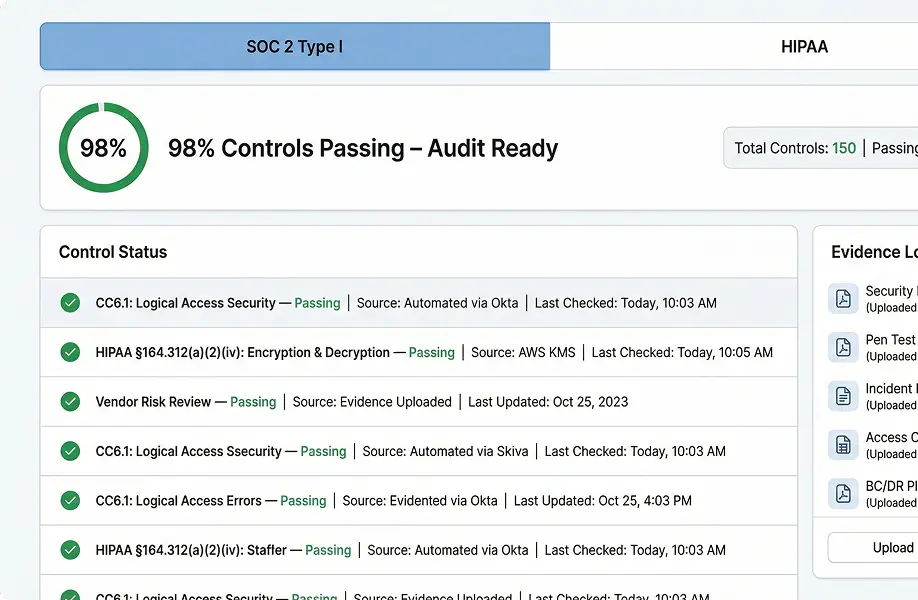Screen dimensions: 918x600
Task: Switch to the SOC 2 Type I tab
Action: 294,47
